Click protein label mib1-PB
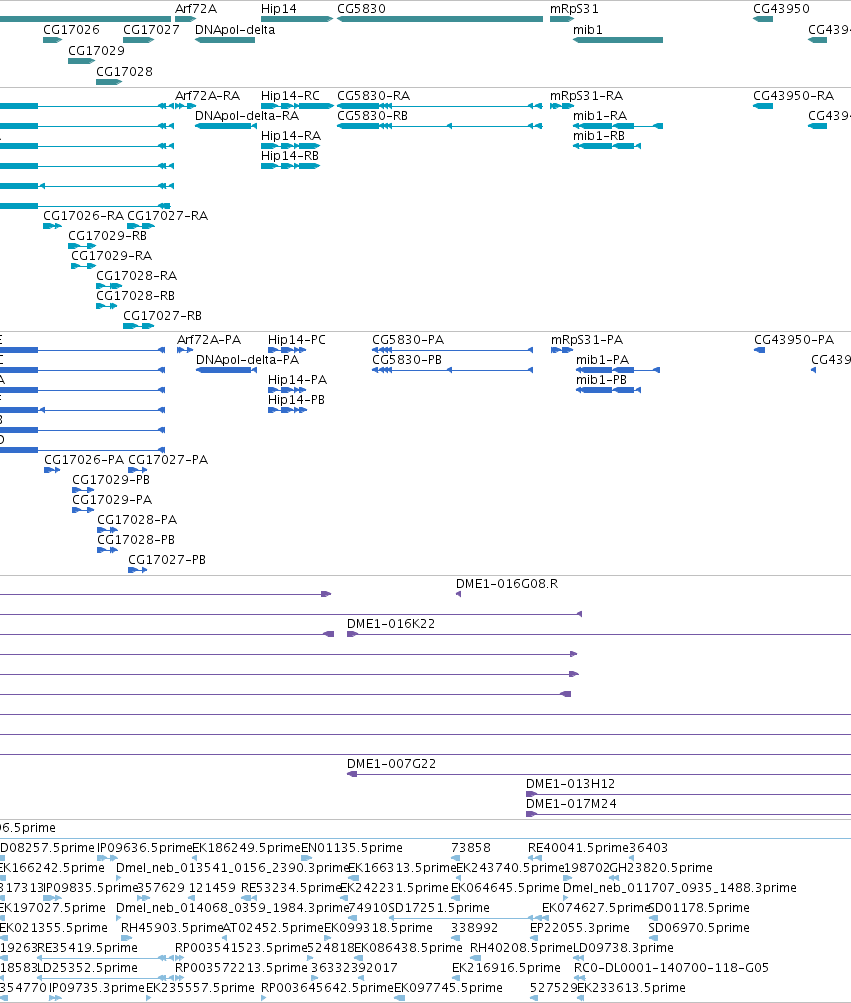This screenshot has height=1003, width=851. (x=601, y=379)
